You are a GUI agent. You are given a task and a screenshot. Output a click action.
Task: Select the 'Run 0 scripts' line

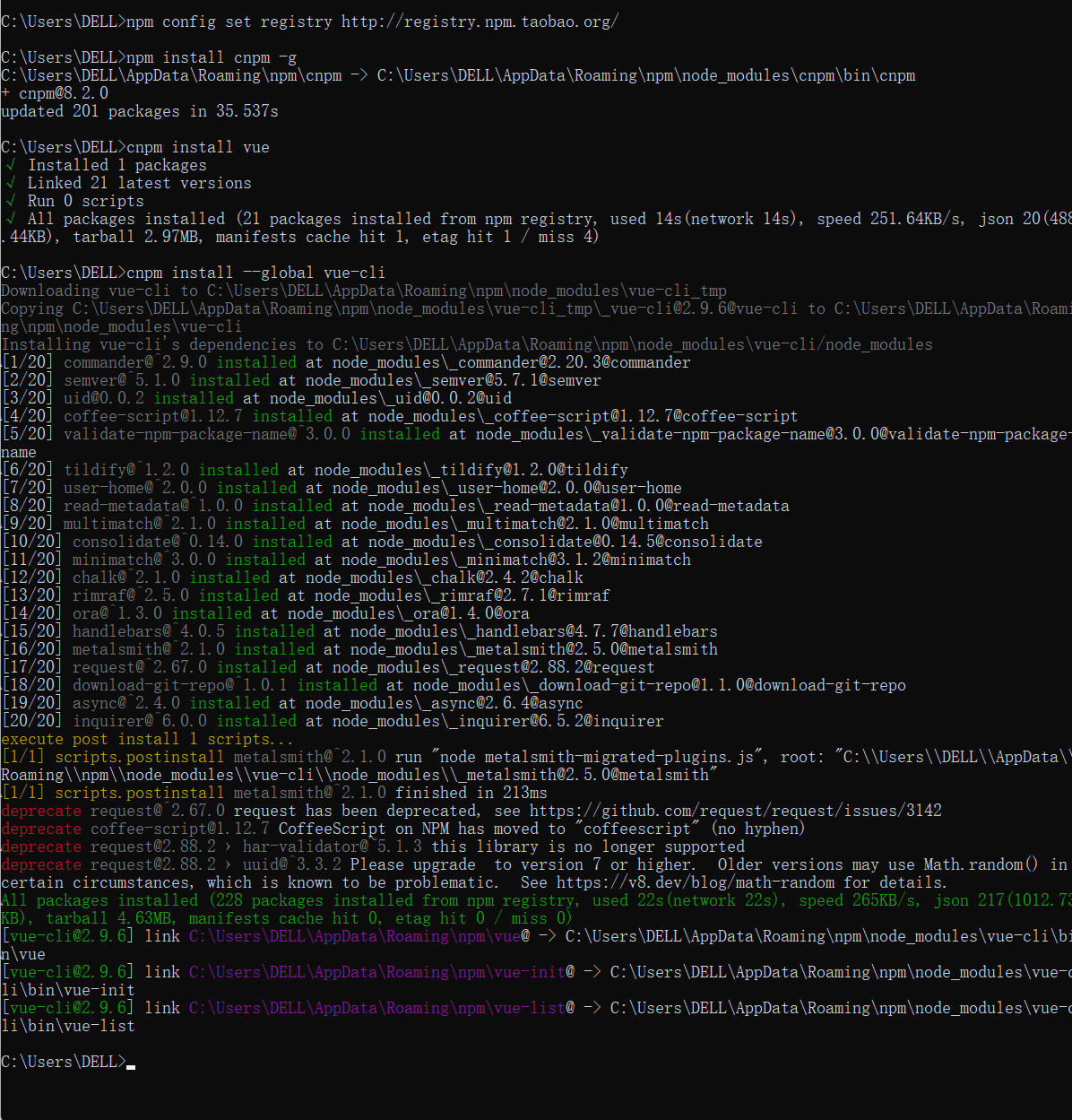[x=73, y=201]
